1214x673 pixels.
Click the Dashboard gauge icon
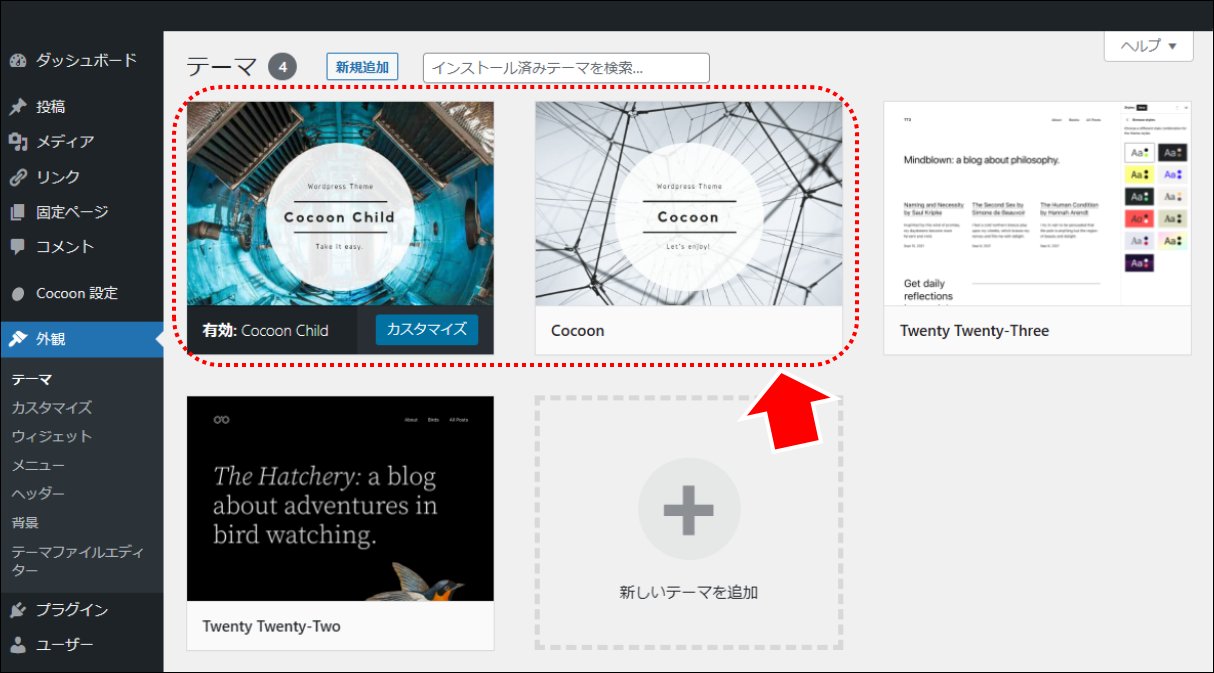18,61
